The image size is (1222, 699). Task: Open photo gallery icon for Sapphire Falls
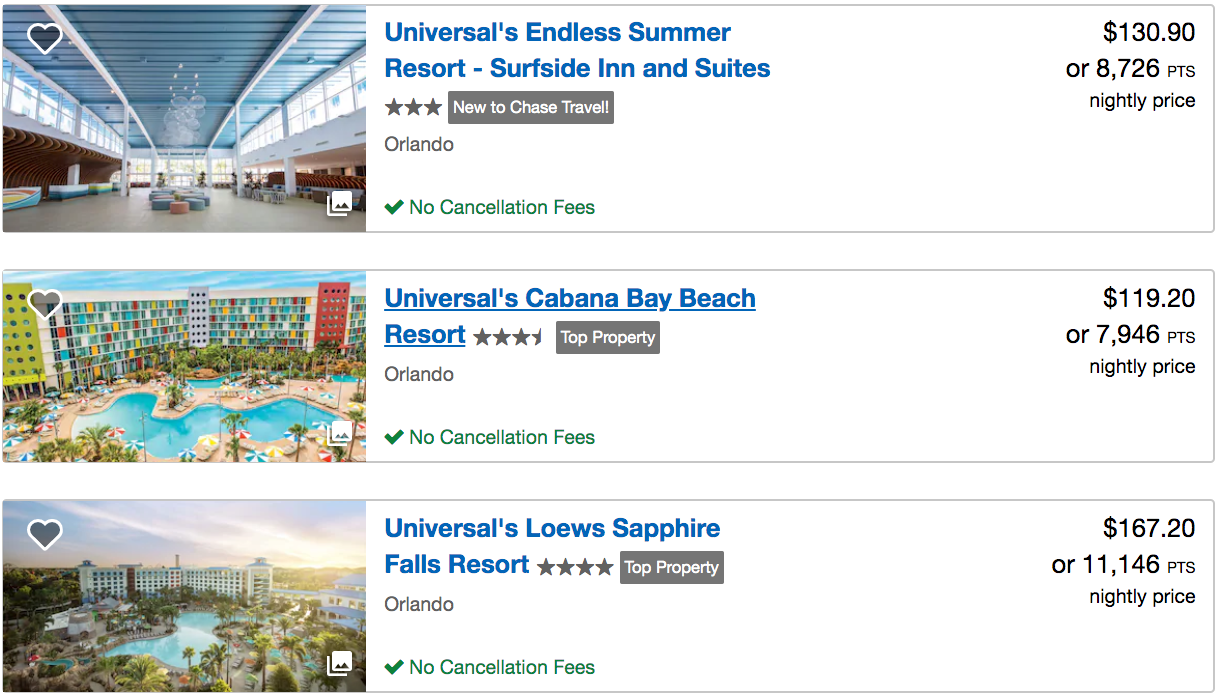tap(340, 663)
